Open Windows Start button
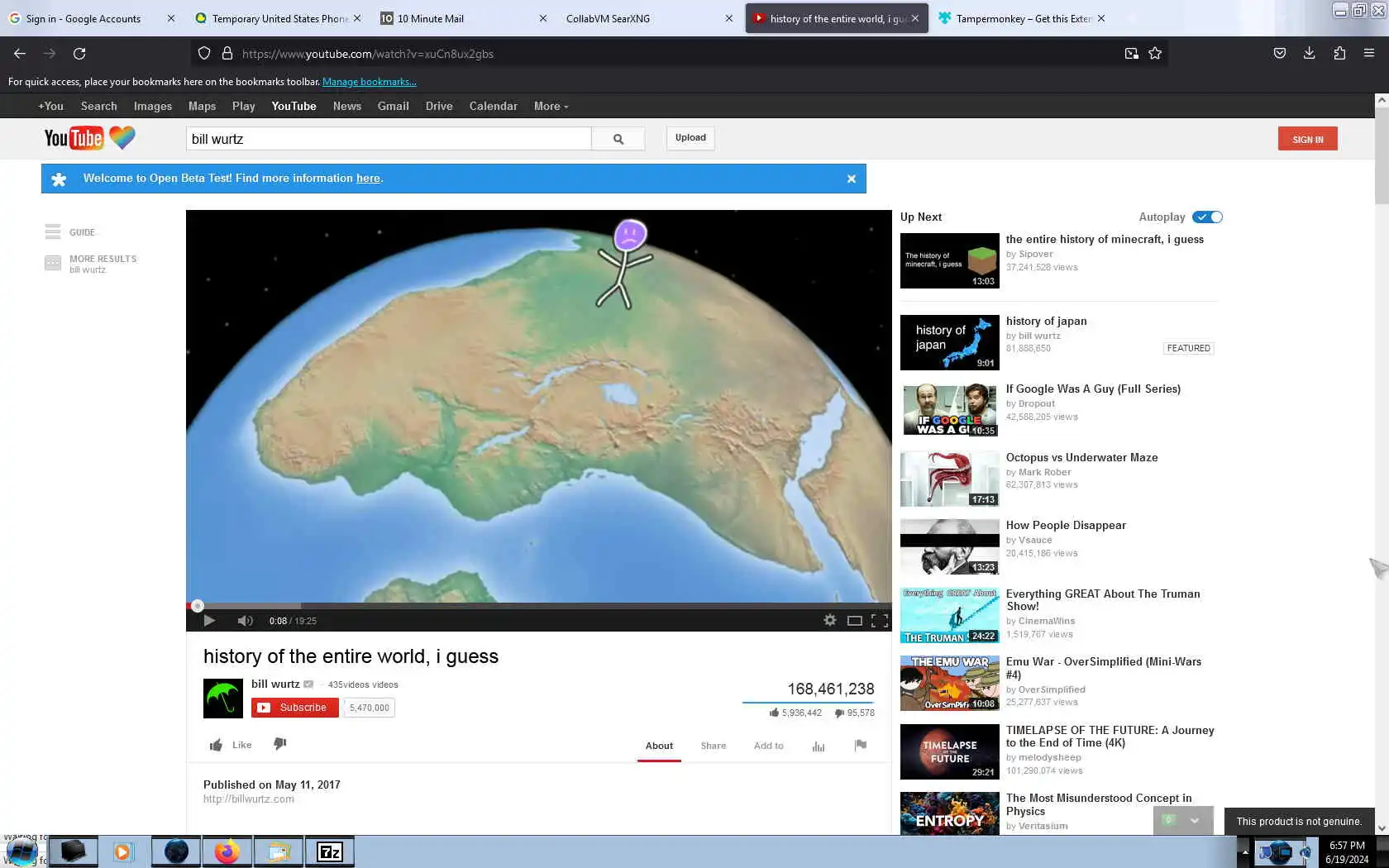The width and height of the screenshot is (1389, 868). point(22,851)
